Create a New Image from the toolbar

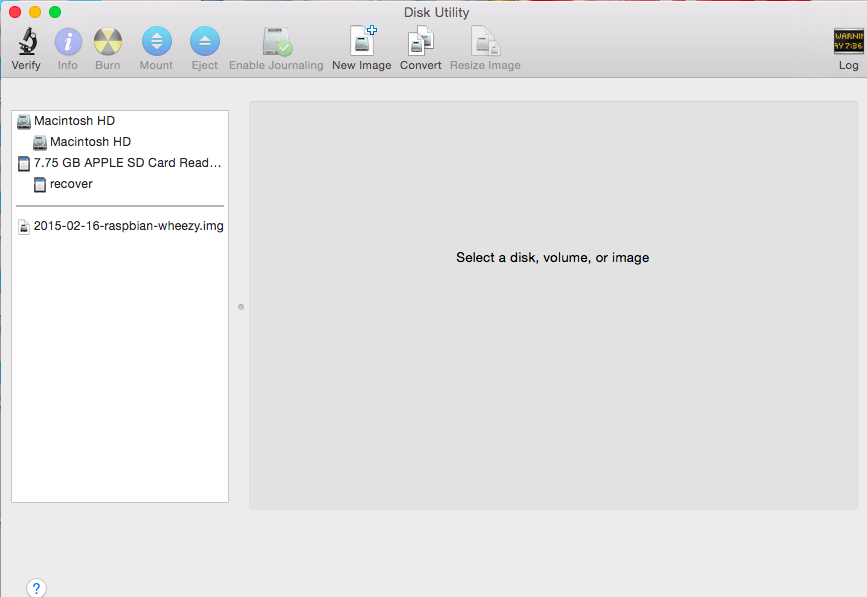click(x=361, y=42)
